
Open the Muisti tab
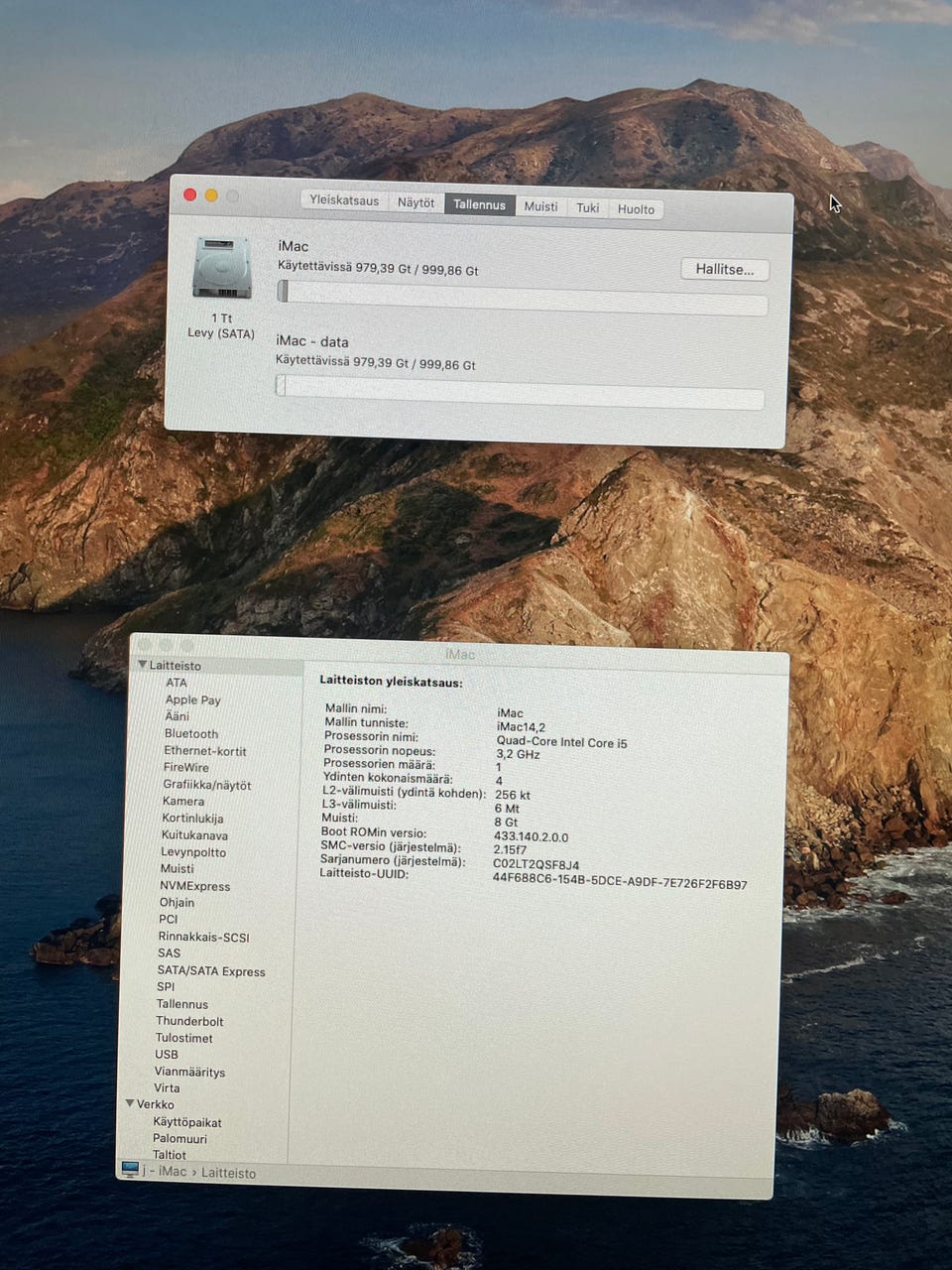point(540,206)
